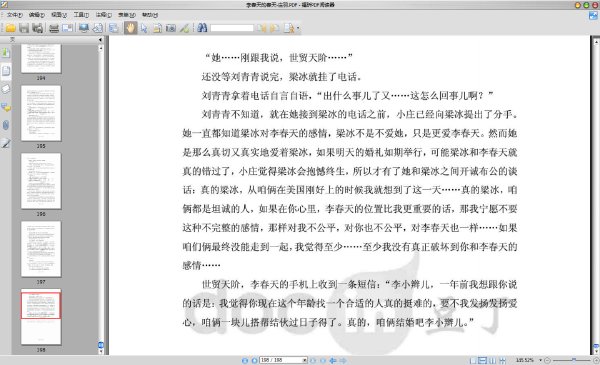
Task: Click the zoom out minus button
Action: pos(547,360)
